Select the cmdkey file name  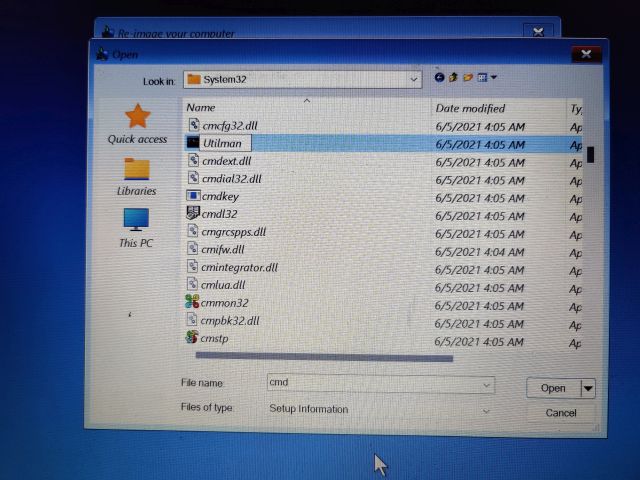pyautogui.click(x=220, y=196)
